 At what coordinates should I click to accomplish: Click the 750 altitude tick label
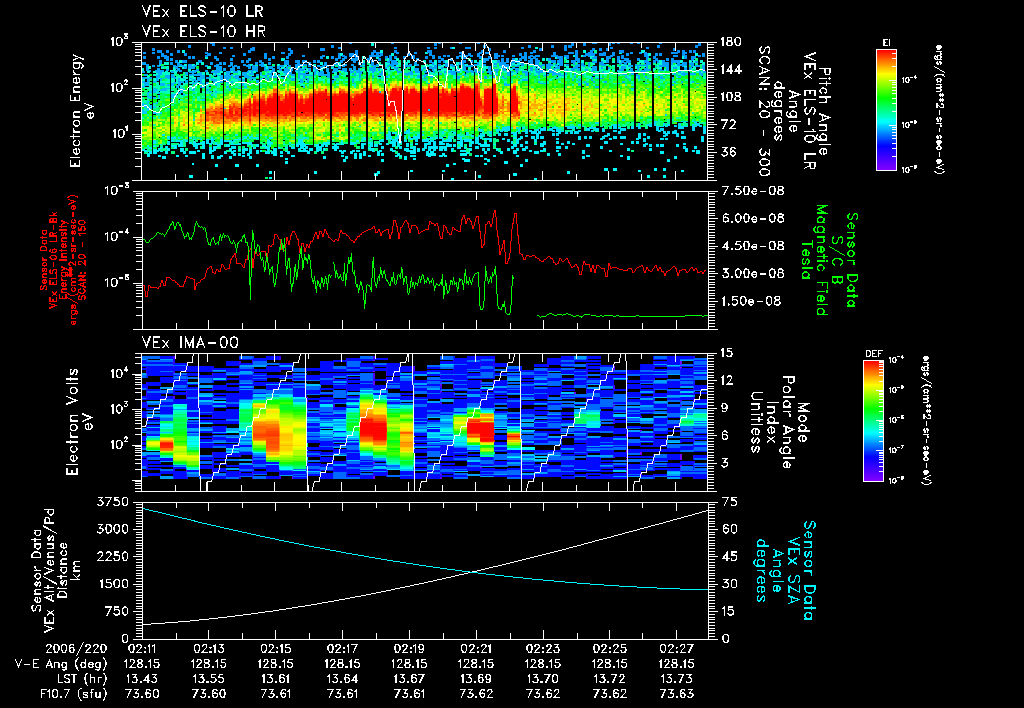(x=118, y=611)
